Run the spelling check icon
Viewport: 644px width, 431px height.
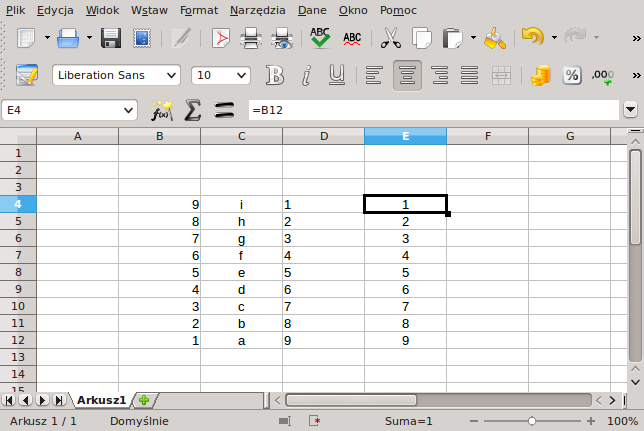pos(320,38)
